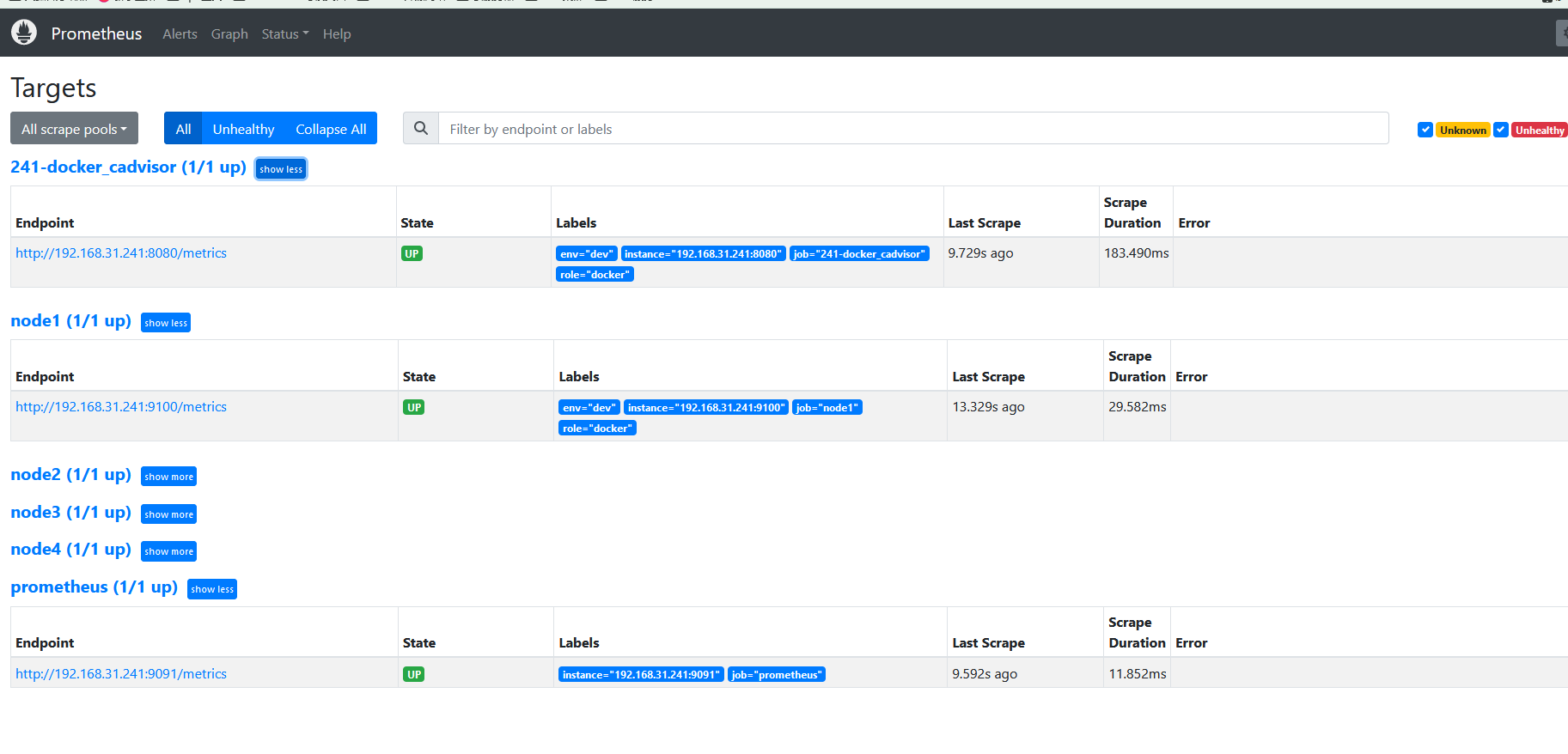
Task: Expand node2 pool with show more
Action: (x=169, y=477)
